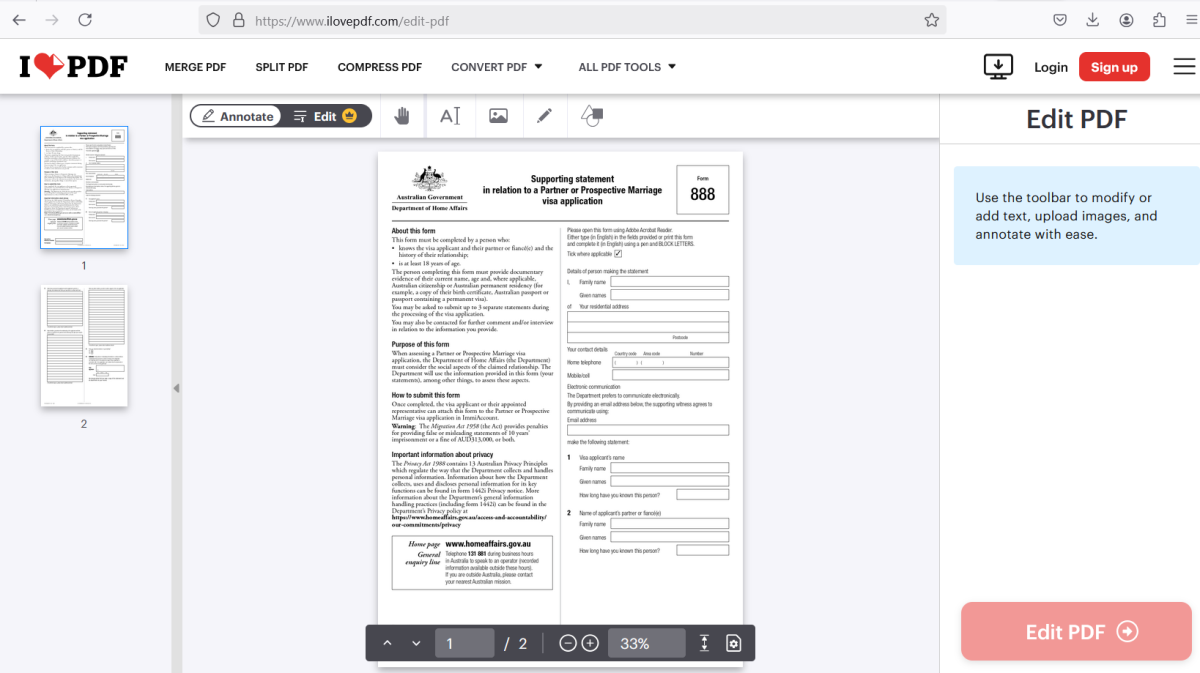Switch to Annotate mode

click(x=236, y=115)
